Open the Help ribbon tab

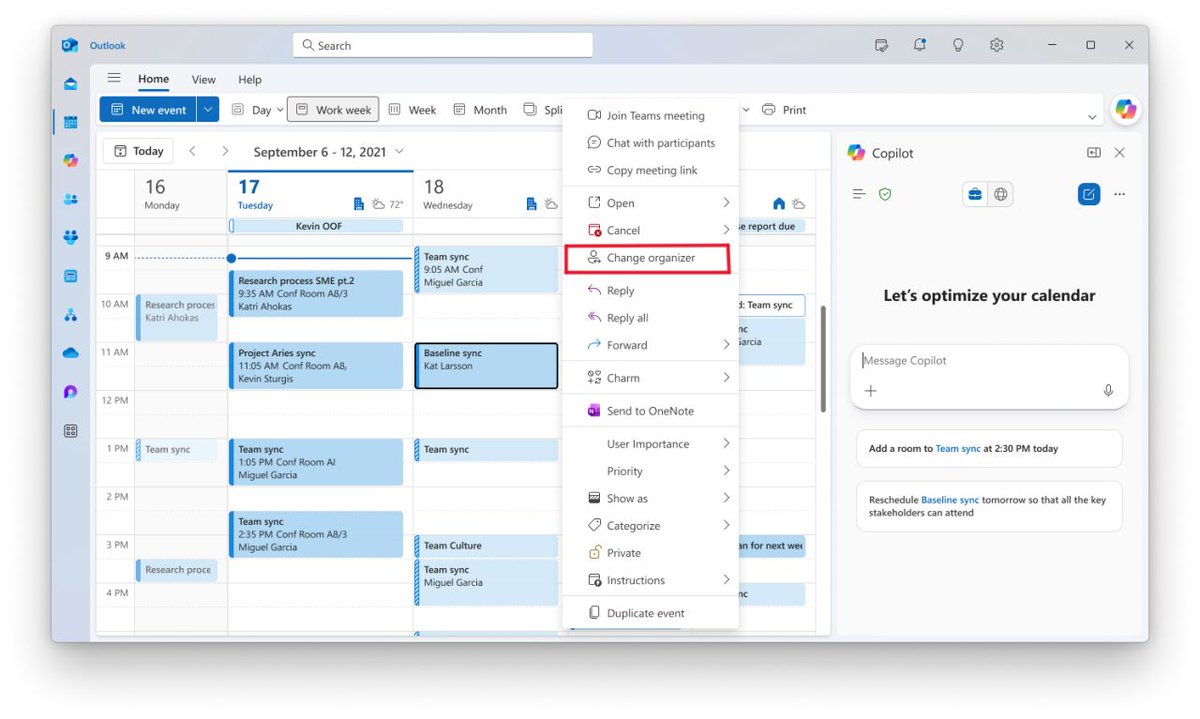pos(250,80)
